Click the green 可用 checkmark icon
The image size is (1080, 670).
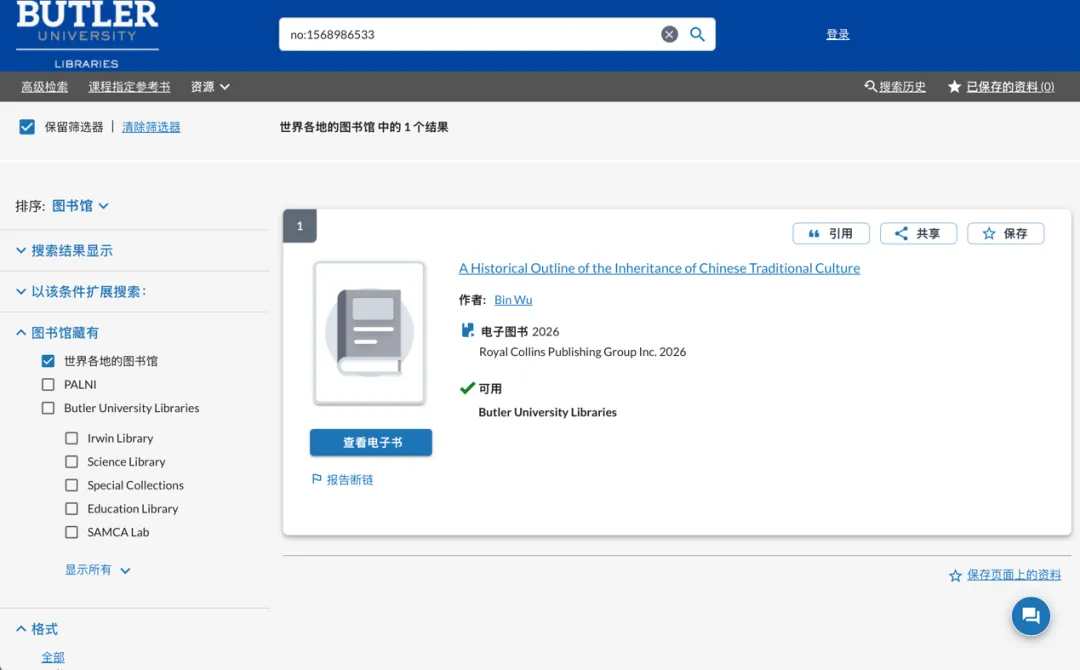click(x=468, y=388)
